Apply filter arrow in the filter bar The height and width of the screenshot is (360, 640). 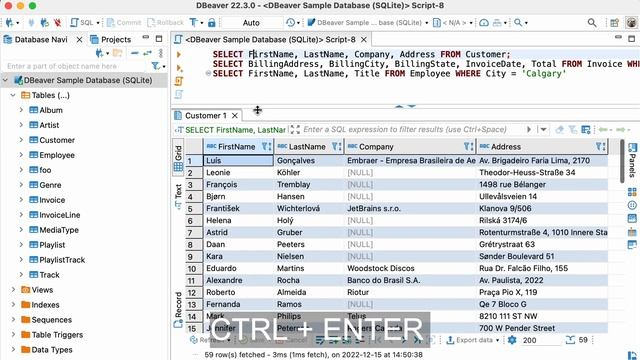(x=529, y=129)
